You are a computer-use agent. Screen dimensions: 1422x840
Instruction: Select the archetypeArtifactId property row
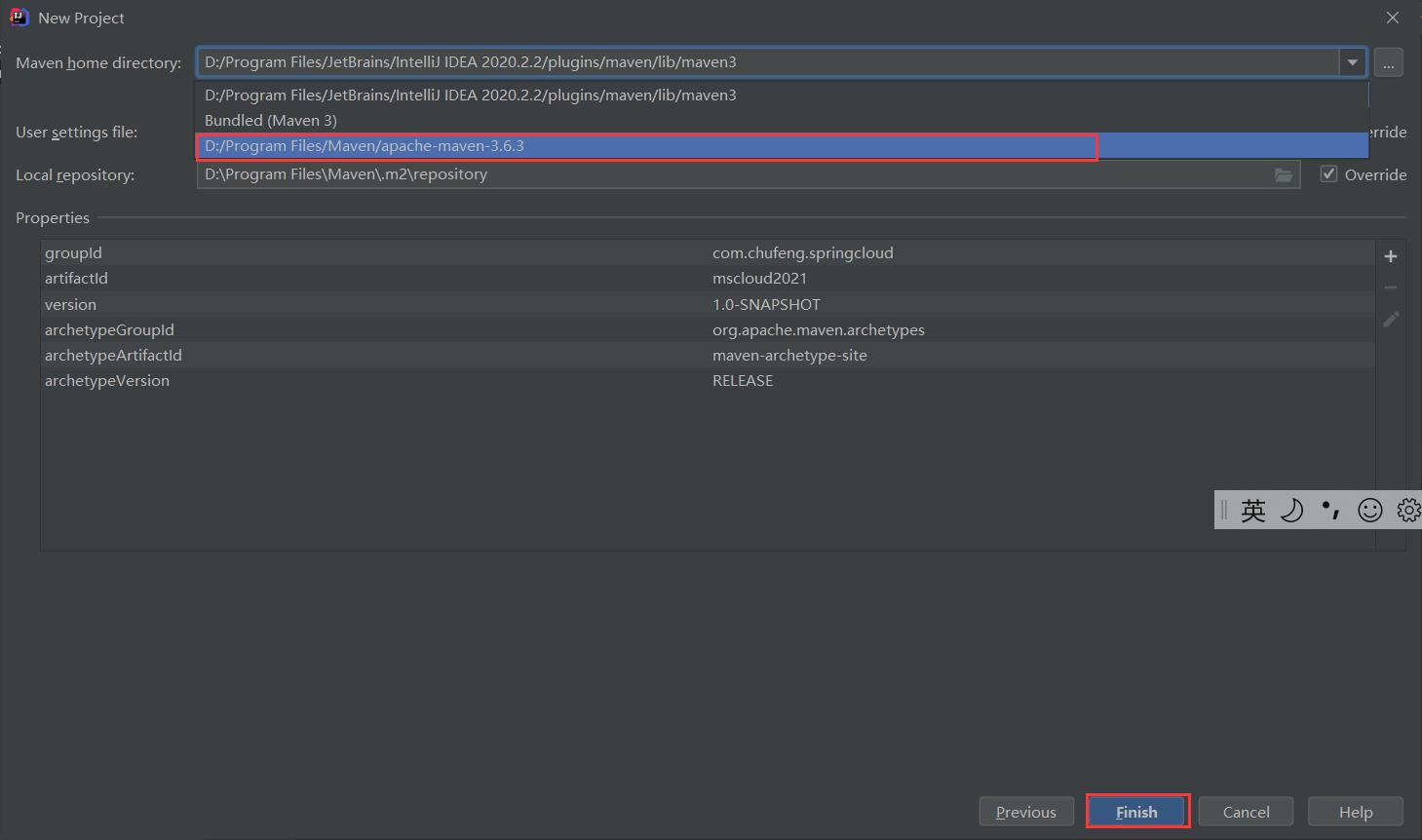(708, 355)
